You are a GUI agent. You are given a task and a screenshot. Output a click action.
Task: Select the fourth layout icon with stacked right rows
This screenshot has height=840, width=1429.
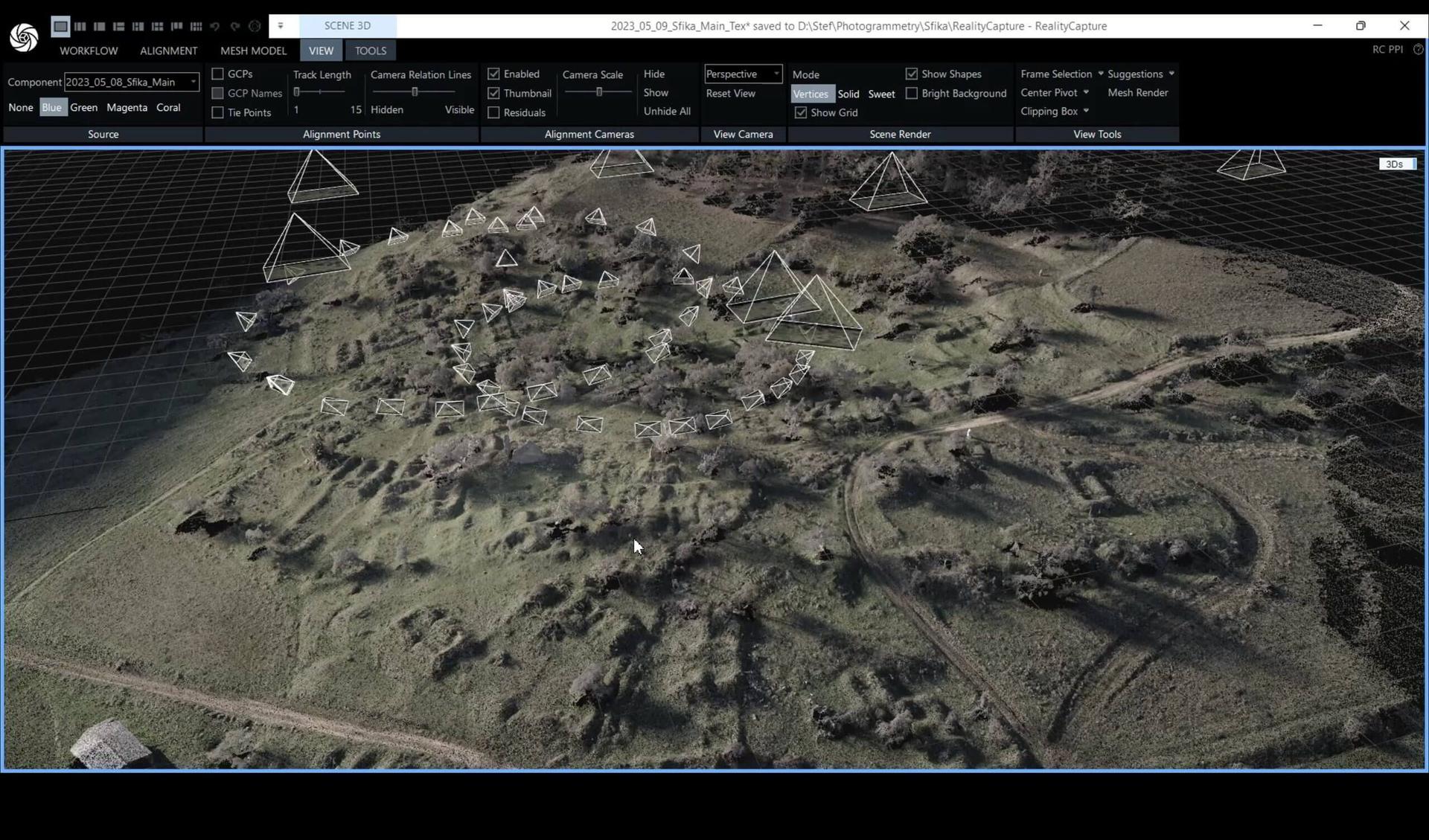pyautogui.click(x=118, y=26)
